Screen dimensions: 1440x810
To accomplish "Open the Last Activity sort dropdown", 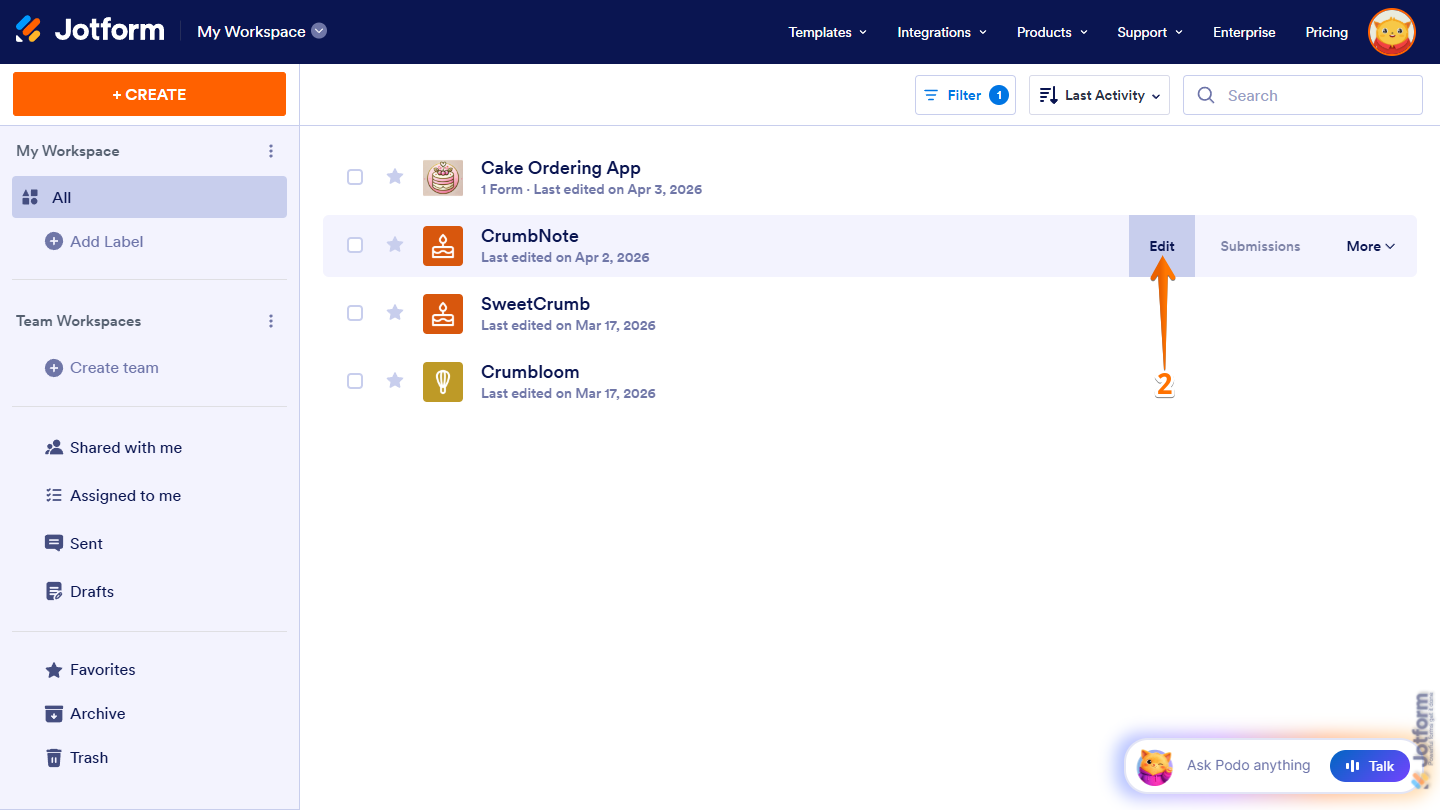I will (1099, 95).
